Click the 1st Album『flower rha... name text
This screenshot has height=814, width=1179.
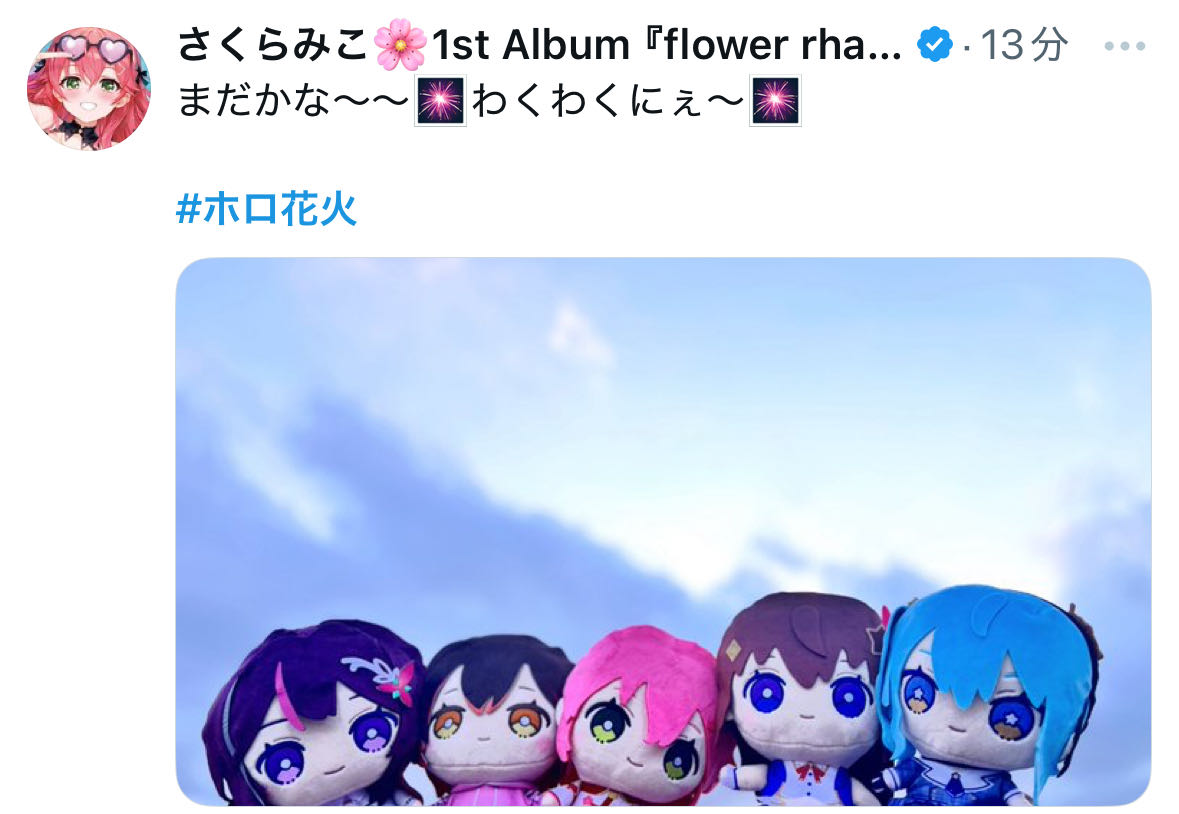pos(666,44)
